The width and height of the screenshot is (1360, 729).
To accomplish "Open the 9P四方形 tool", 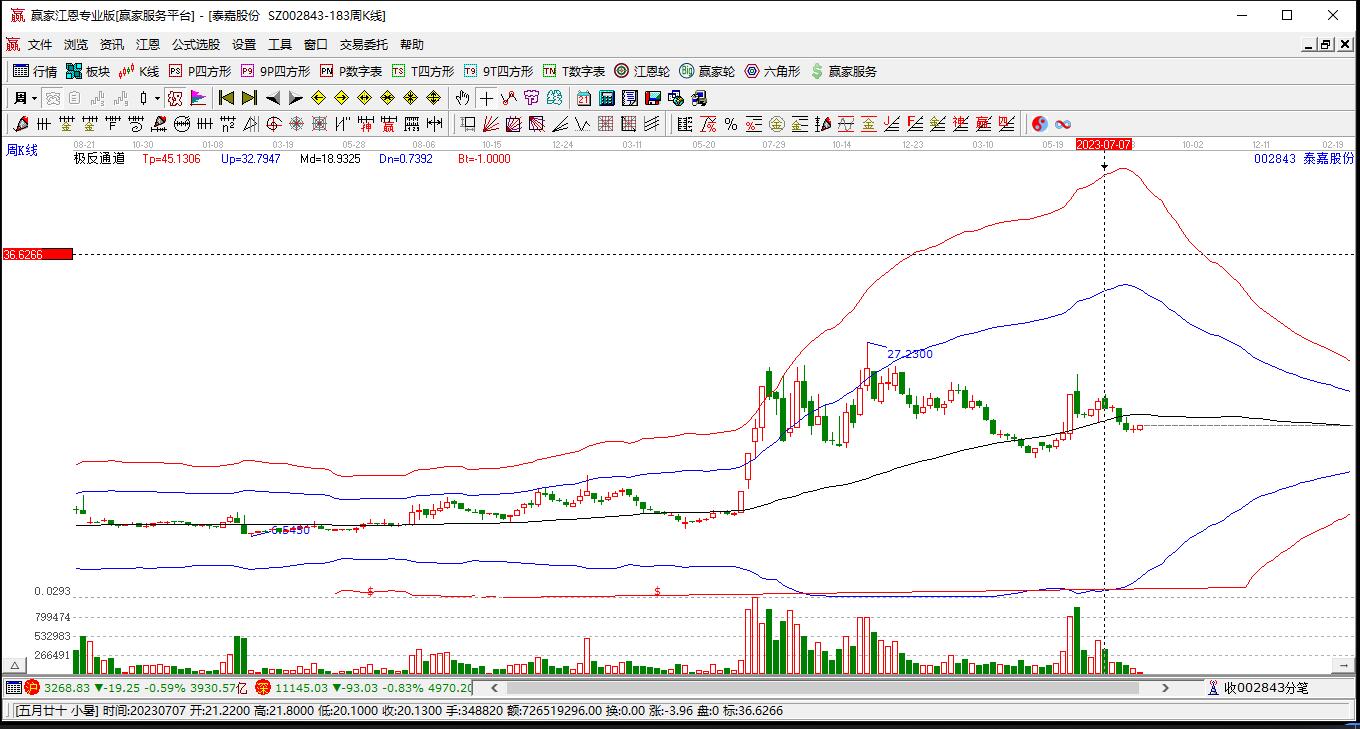I will click(275, 71).
